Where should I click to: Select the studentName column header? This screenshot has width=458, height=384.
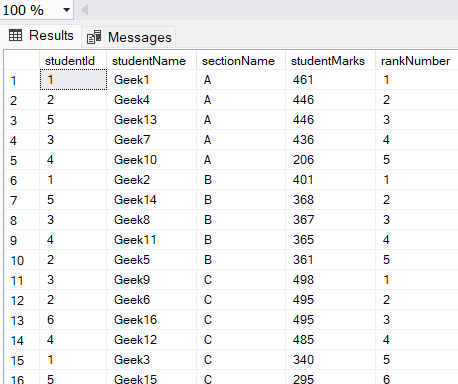tap(152, 61)
